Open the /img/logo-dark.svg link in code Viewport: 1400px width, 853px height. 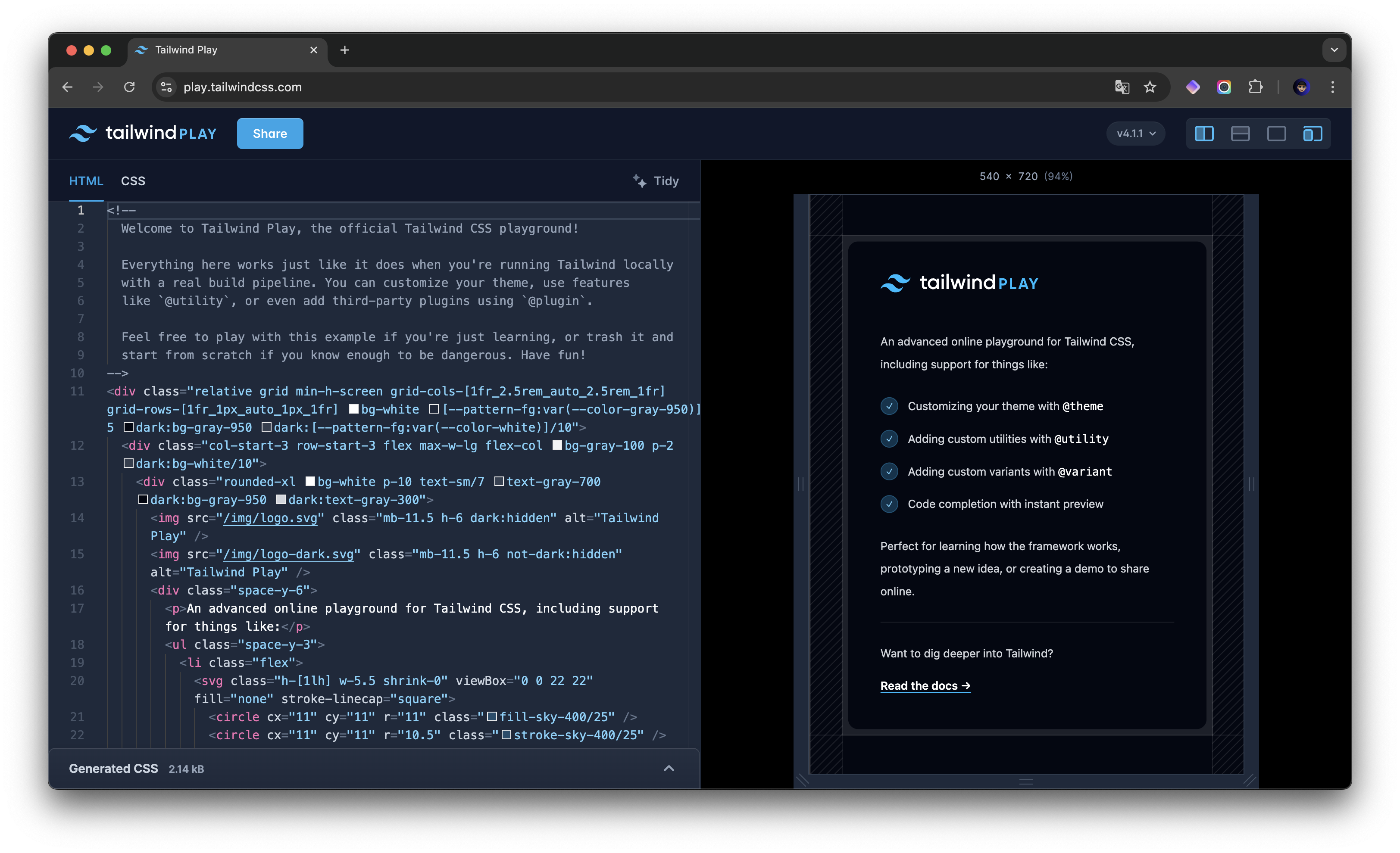coord(288,554)
